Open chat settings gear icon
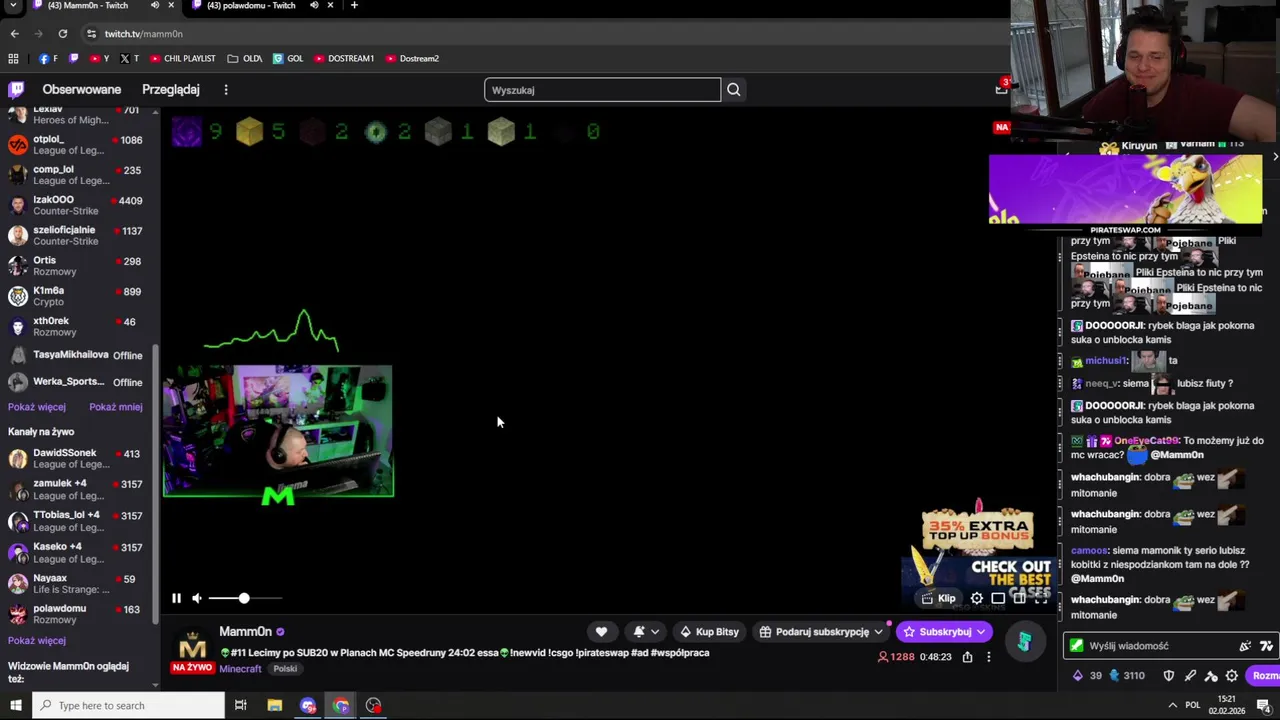 coord(1232,675)
